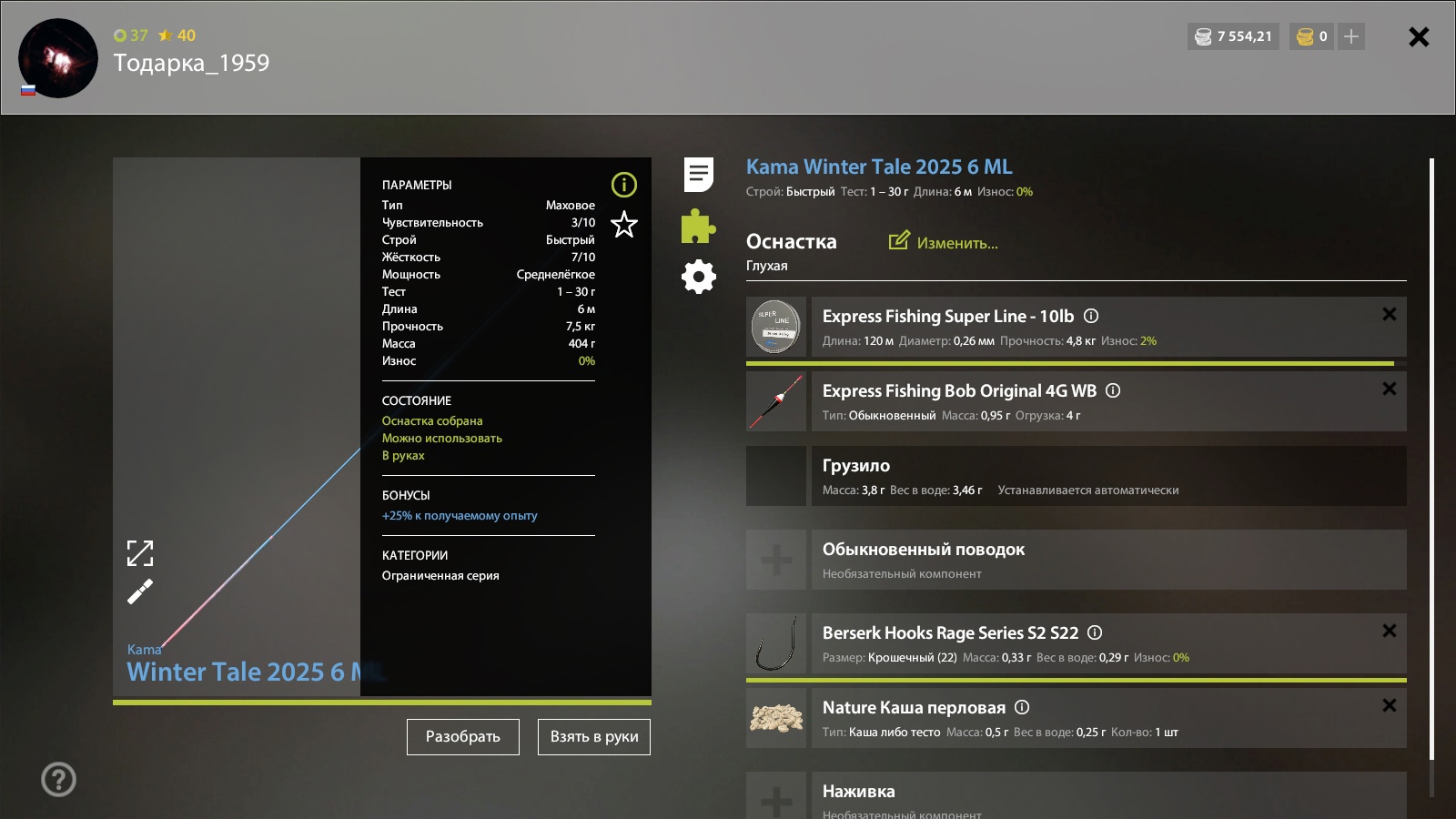
Task: Select the fishing line spool thumbnail
Action: coord(776,327)
